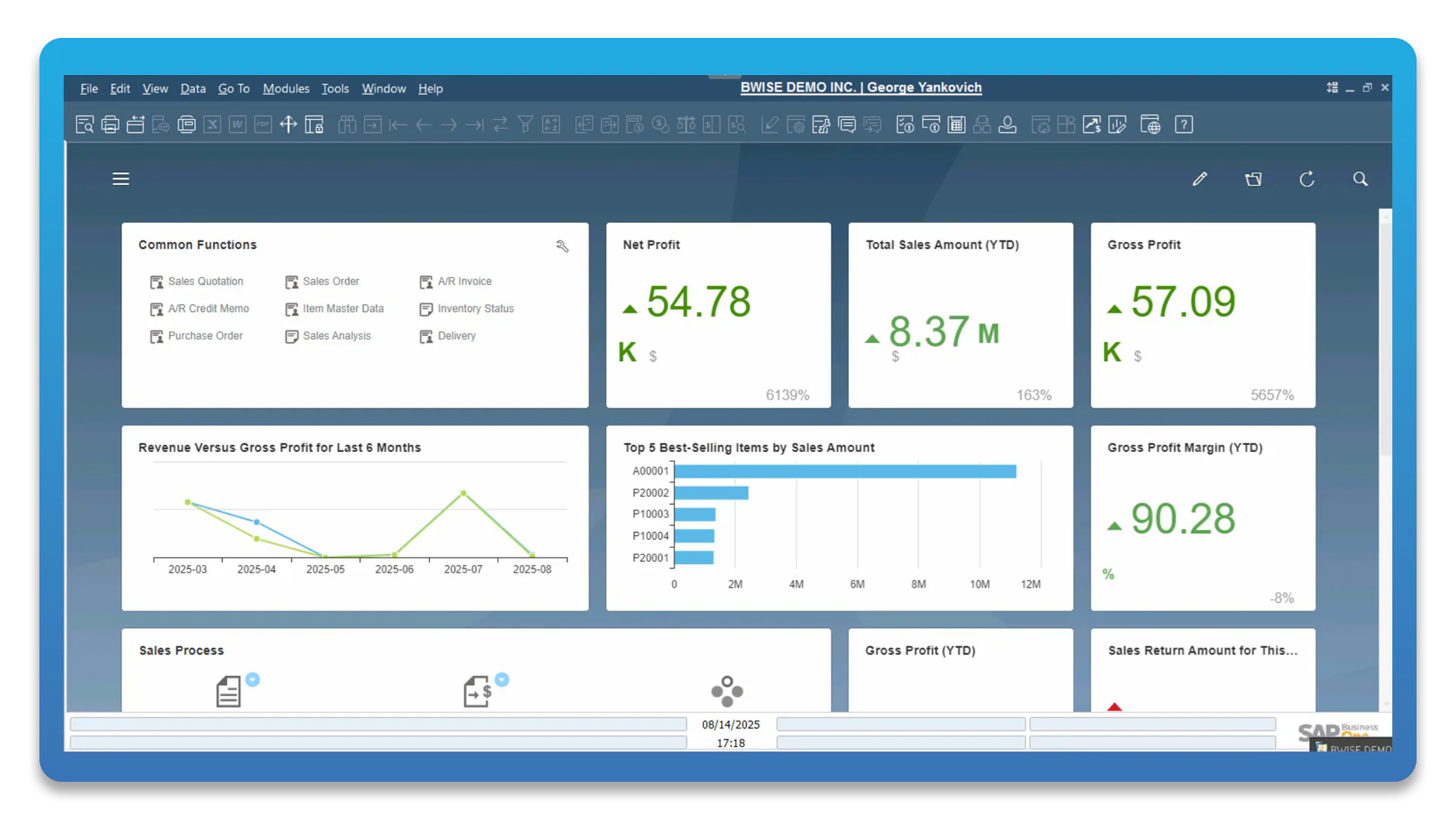Click the Send Email toolbar icon

coord(136,125)
